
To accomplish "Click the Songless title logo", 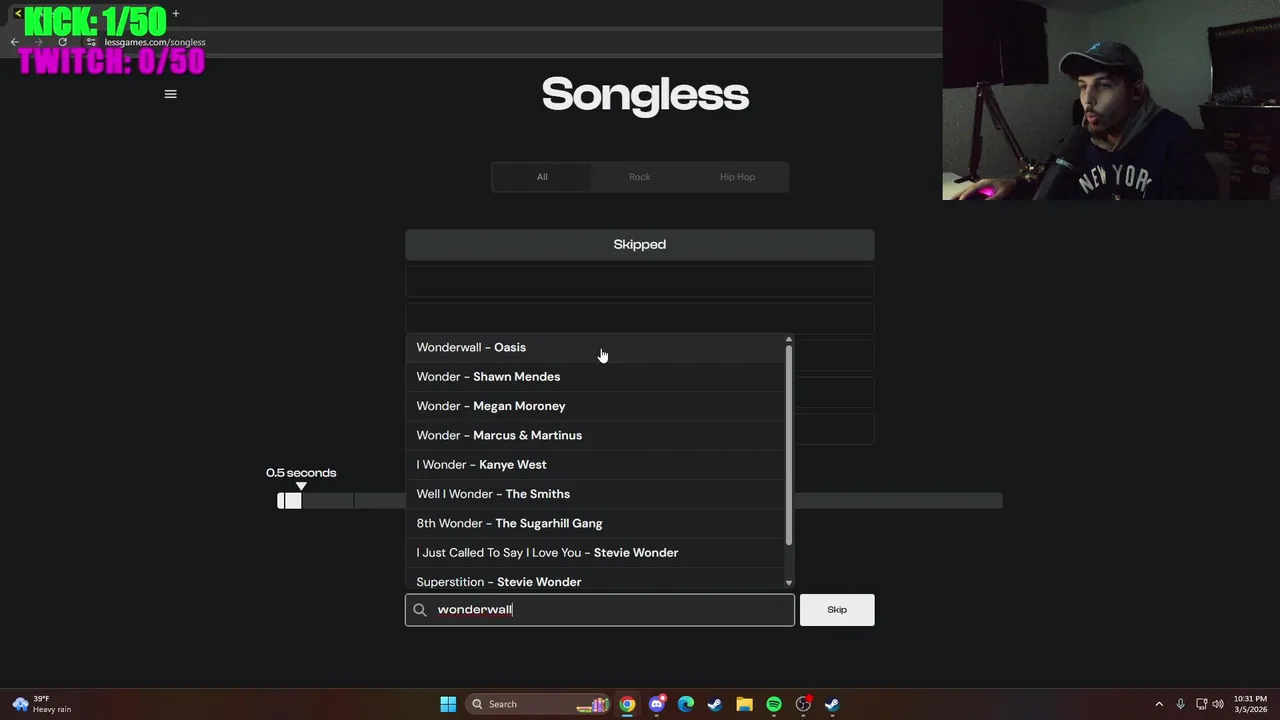I will click(645, 95).
